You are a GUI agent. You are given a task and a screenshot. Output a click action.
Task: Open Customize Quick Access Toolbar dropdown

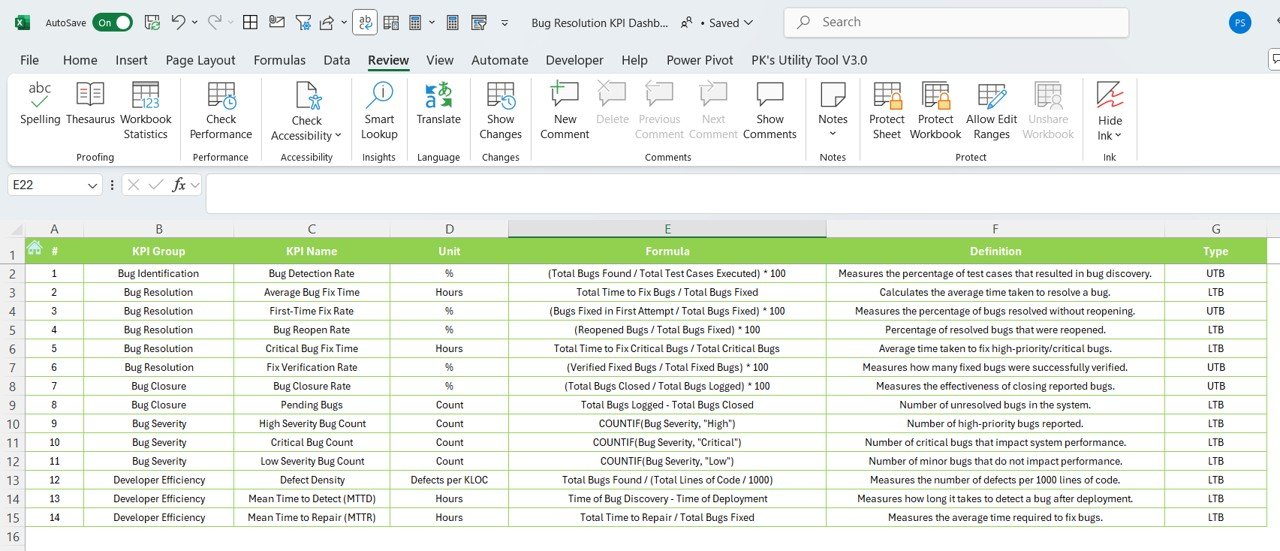click(x=505, y=22)
